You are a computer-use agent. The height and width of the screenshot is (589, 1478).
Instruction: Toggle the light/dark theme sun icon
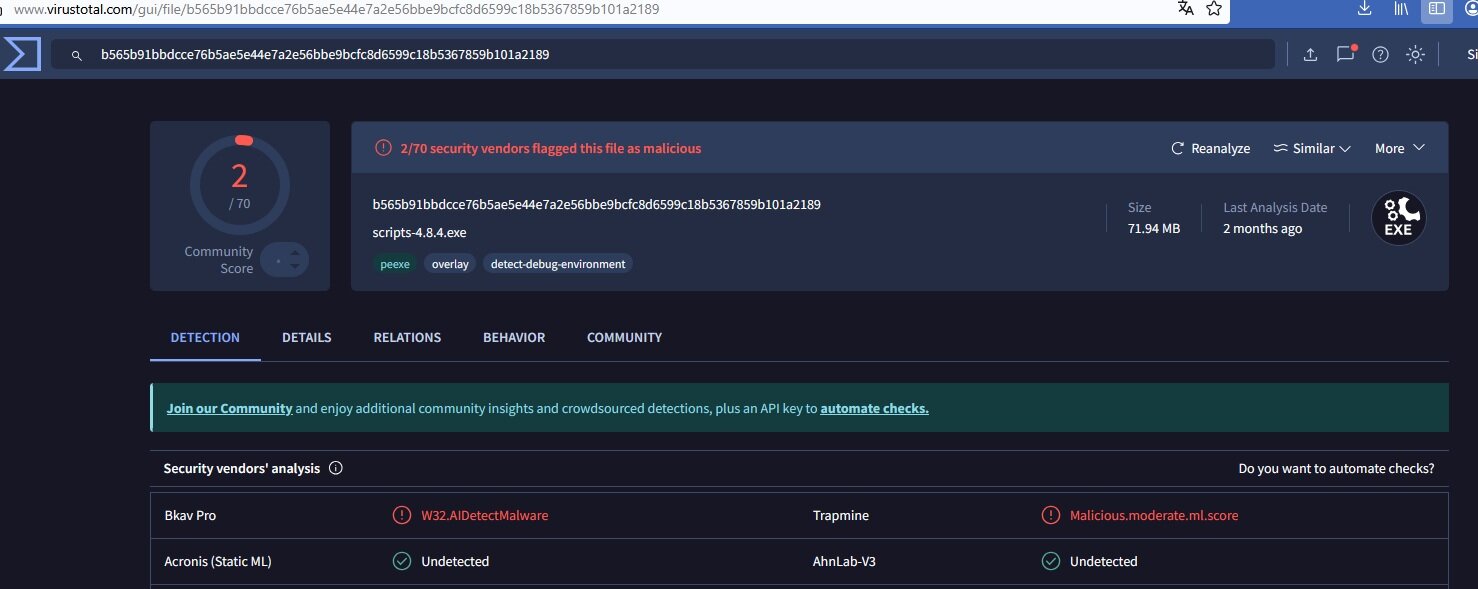[x=1415, y=55]
